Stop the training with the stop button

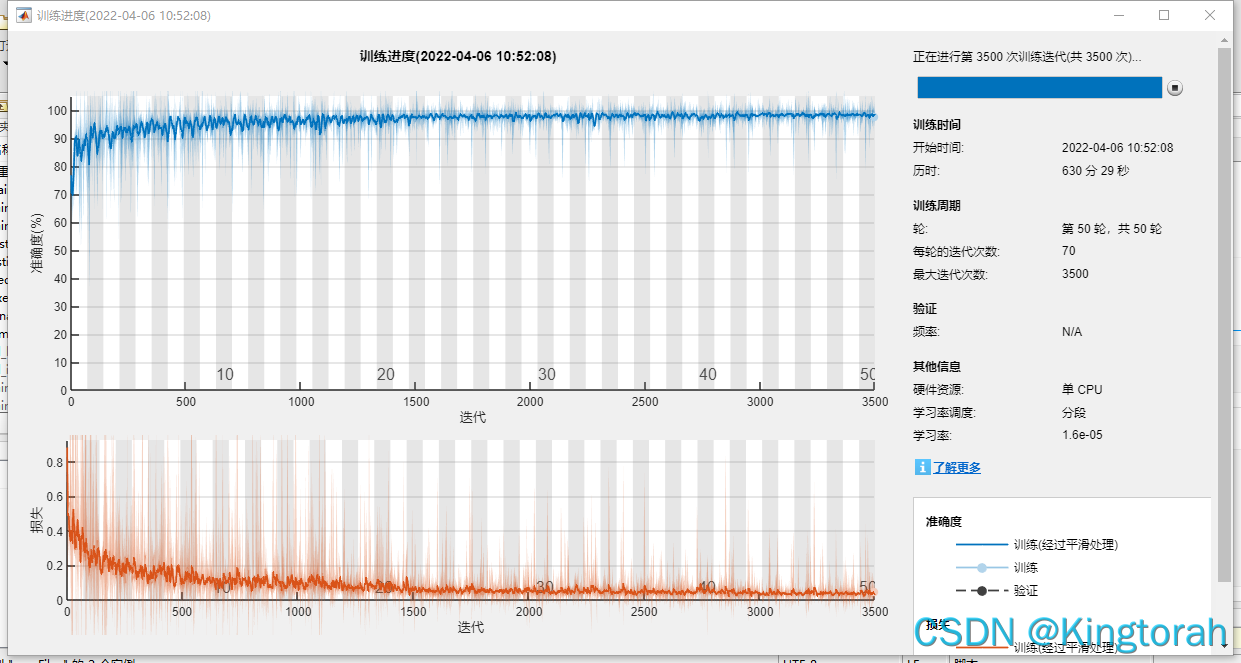pos(1175,88)
